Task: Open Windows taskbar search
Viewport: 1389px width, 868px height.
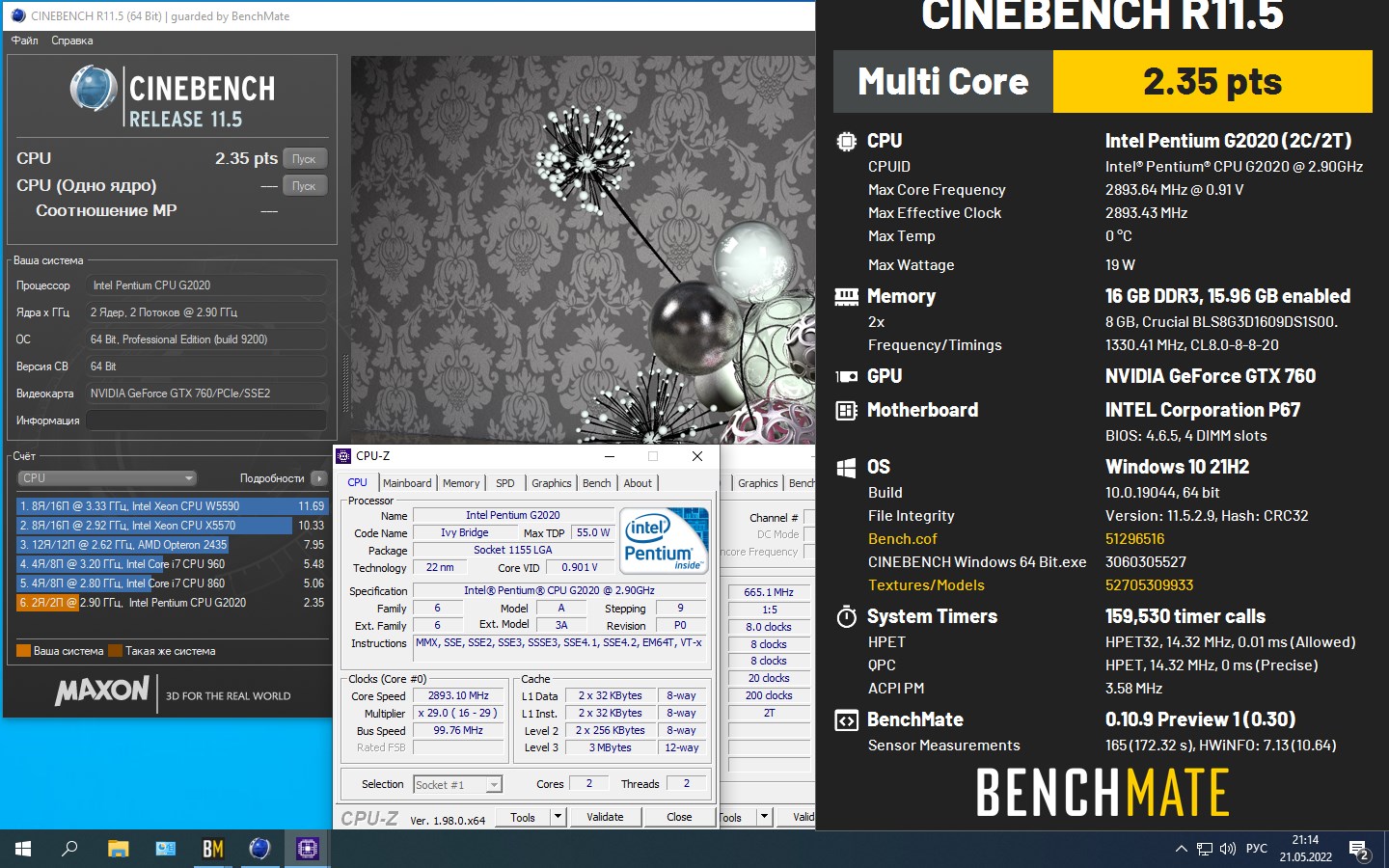Action: click(69, 849)
